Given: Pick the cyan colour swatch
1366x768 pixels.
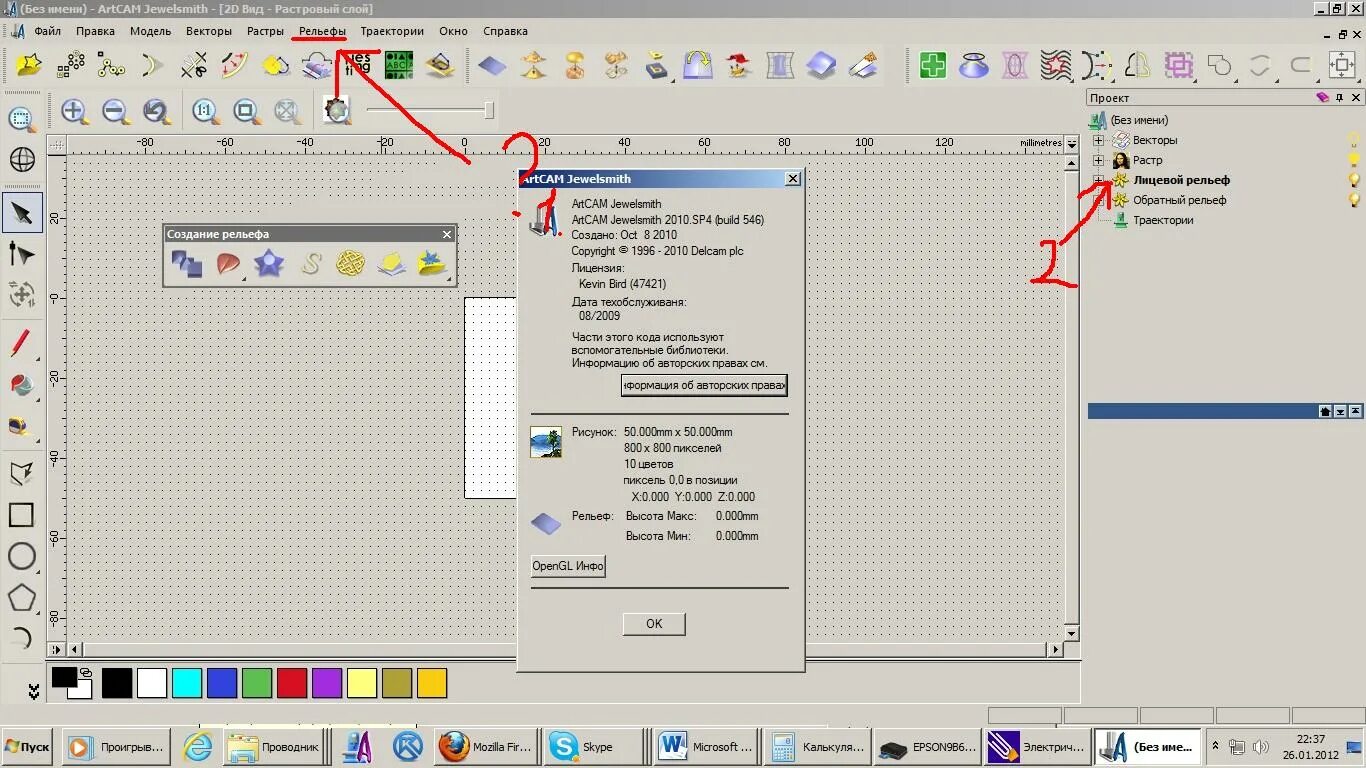Looking at the screenshot, I should 187,683.
